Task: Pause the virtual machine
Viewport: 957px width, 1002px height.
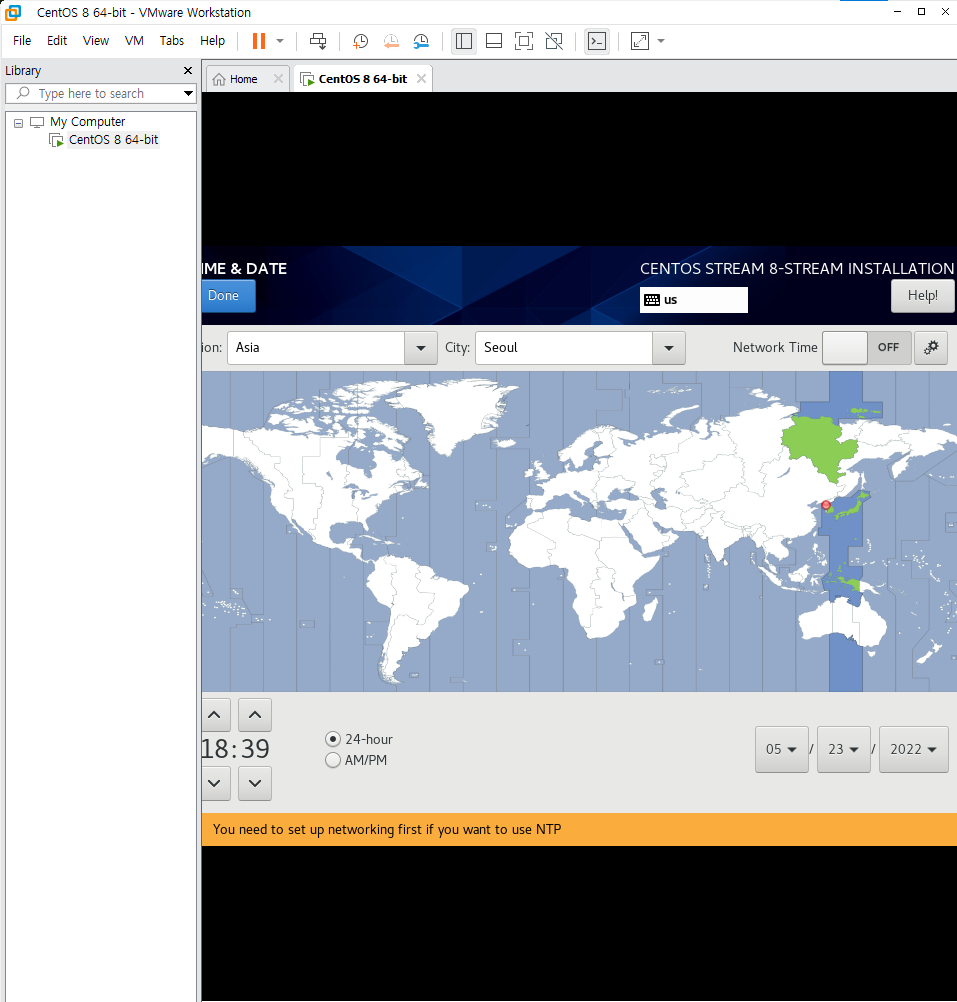Action: tap(259, 41)
